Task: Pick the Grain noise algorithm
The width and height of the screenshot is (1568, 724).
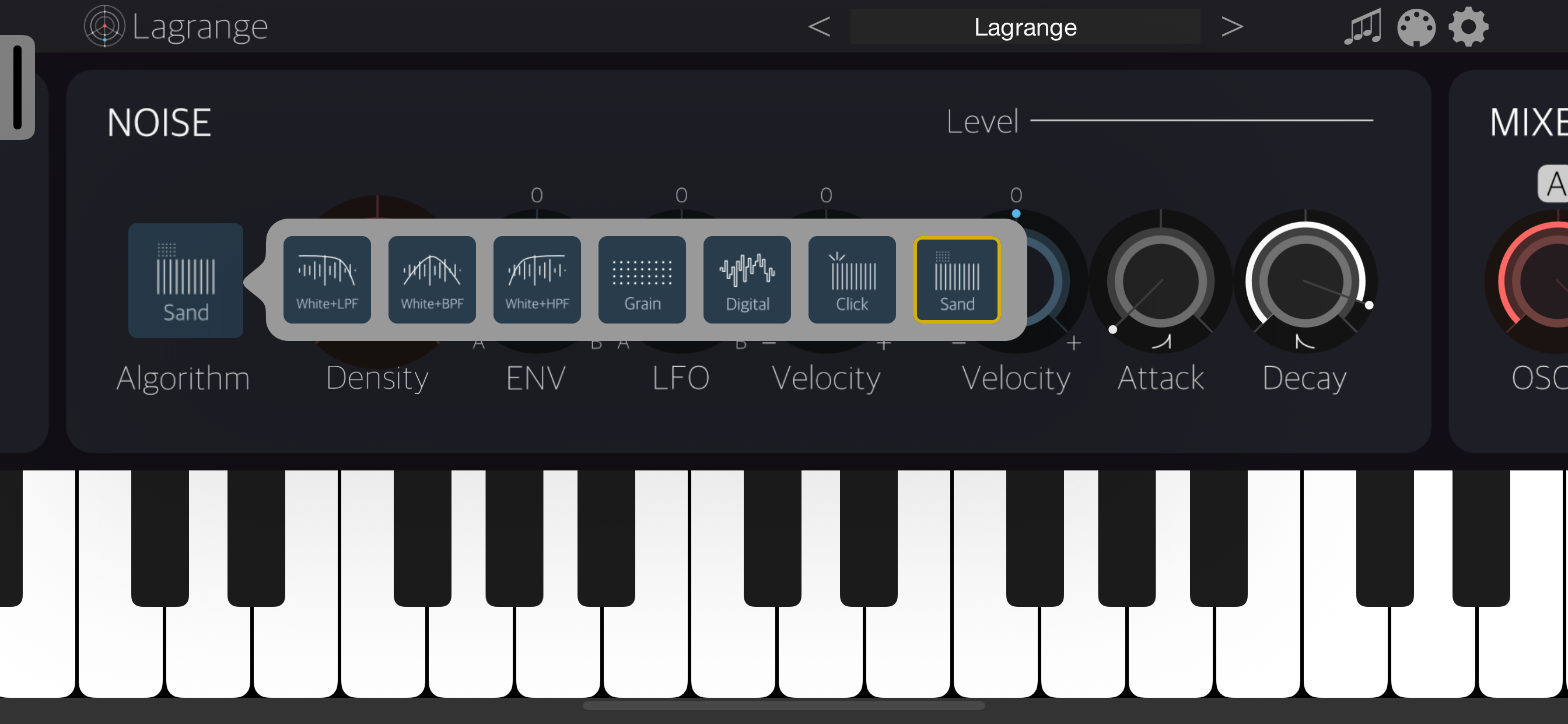Action: coord(642,279)
